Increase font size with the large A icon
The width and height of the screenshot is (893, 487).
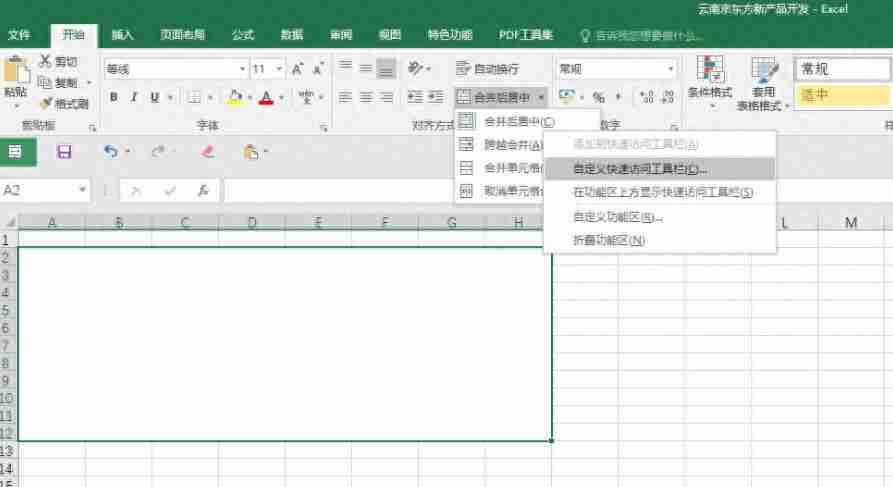297,69
